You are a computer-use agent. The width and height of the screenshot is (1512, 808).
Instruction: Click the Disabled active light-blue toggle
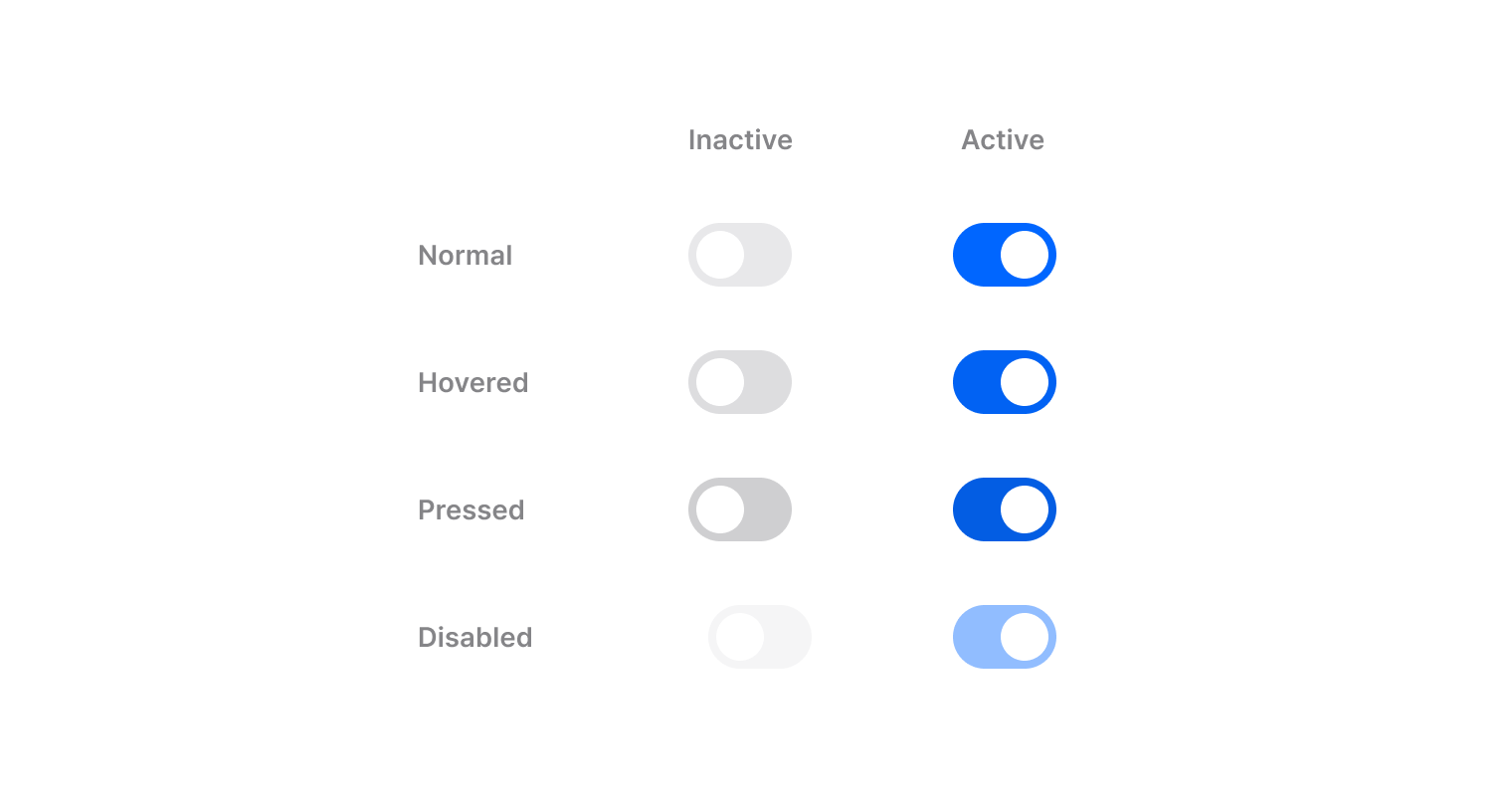click(x=1005, y=637)
